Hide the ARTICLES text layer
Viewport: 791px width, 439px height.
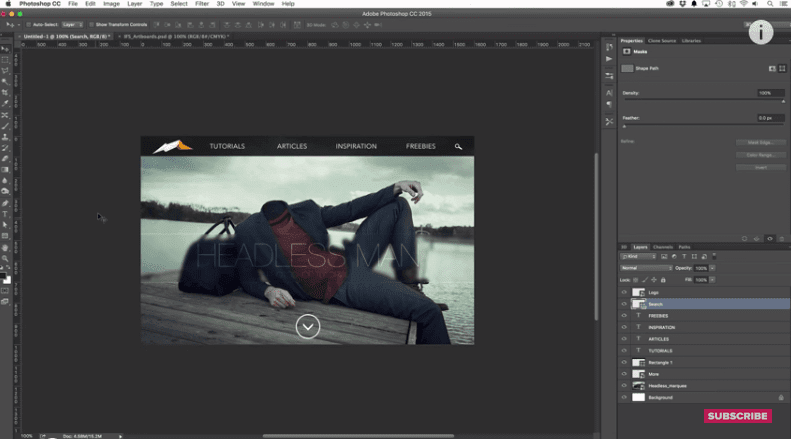pyautogui.click(x=624, y=339)
